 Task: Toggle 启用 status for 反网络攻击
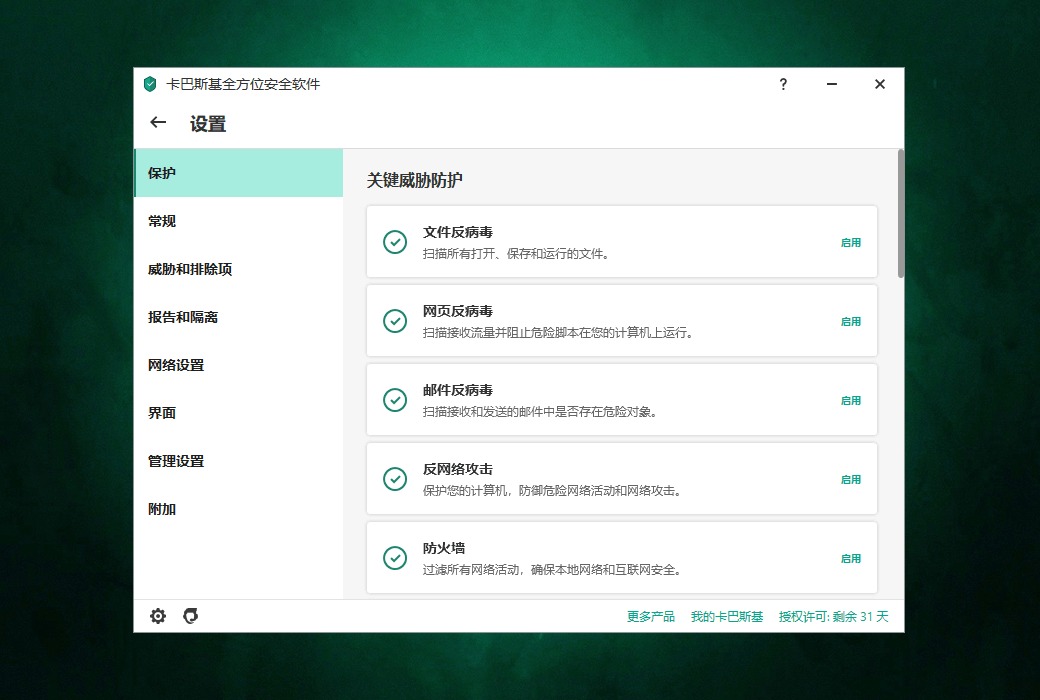pyautogui.click(x=850, y=480)
